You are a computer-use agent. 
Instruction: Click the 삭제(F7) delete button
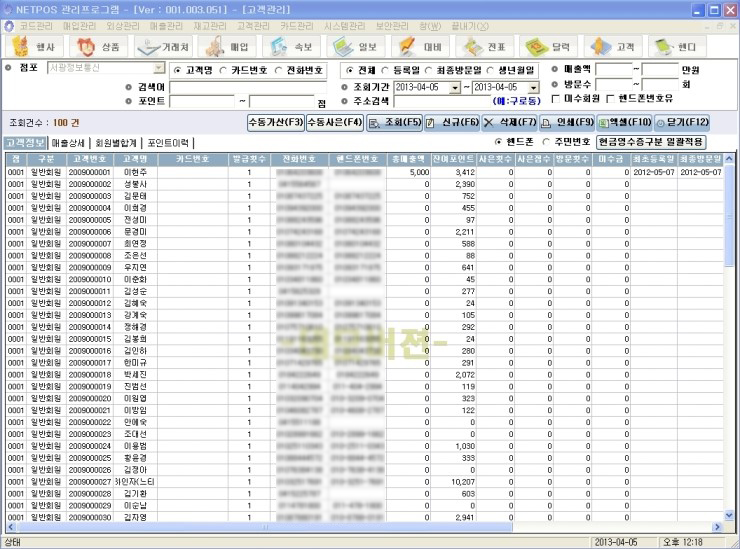click(509, 123)
